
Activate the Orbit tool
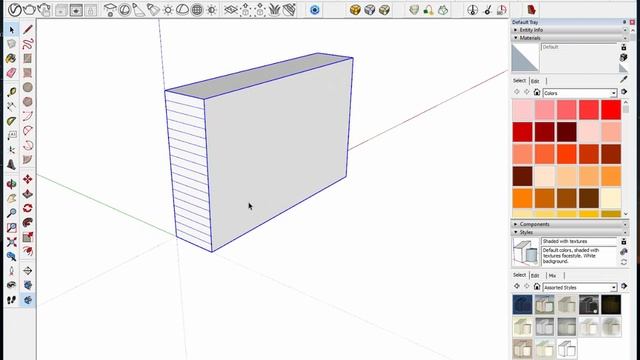(x=11, y=184)
